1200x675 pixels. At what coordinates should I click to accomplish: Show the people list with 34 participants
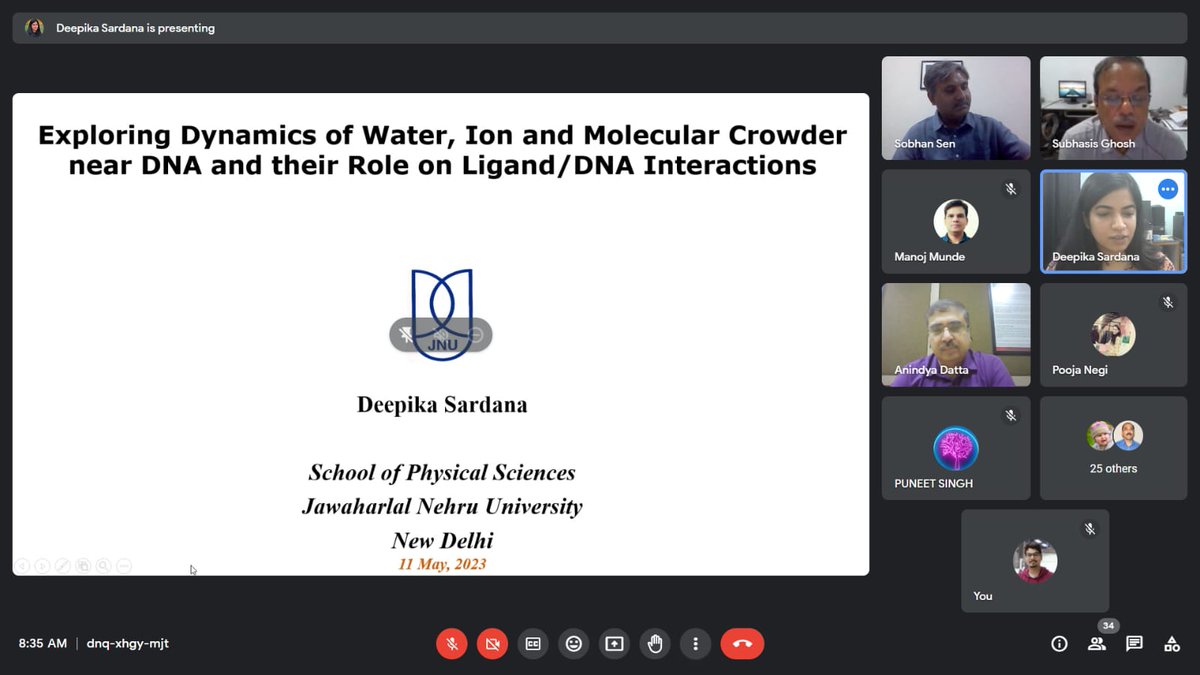[x=1097, y=644]
